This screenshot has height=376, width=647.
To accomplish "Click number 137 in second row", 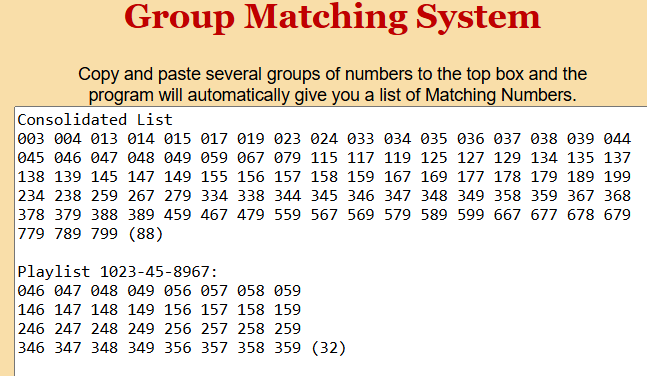I will [x=617, y=158].
